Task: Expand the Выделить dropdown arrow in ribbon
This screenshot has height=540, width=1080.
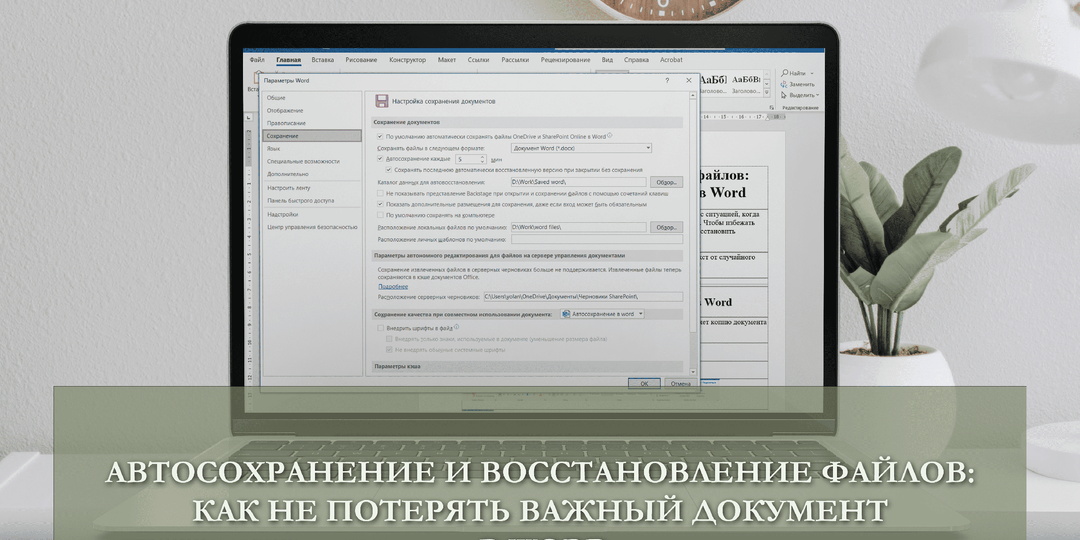Action: tap(818, 95)
